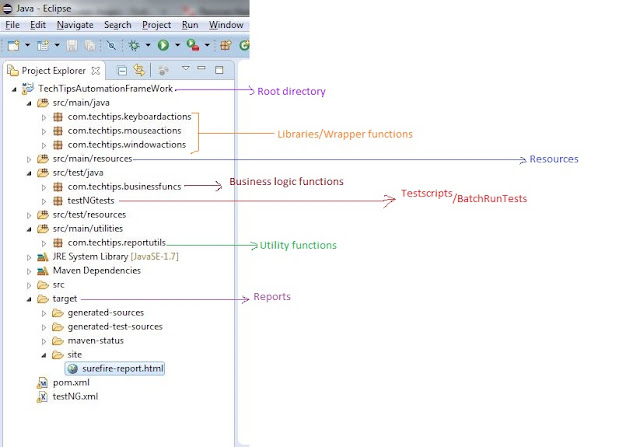Click the New Java Package icon
The width and height of the screenshot is (640, 447).
[226, 45]
